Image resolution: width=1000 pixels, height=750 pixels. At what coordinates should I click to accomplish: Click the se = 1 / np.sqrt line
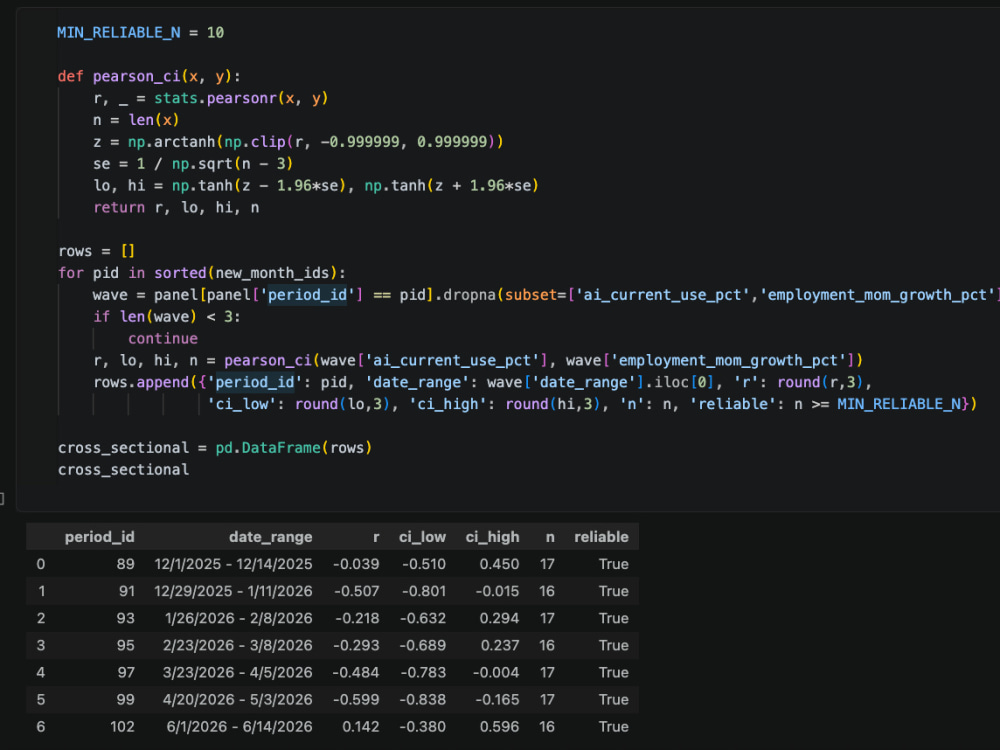pos(193,164)
